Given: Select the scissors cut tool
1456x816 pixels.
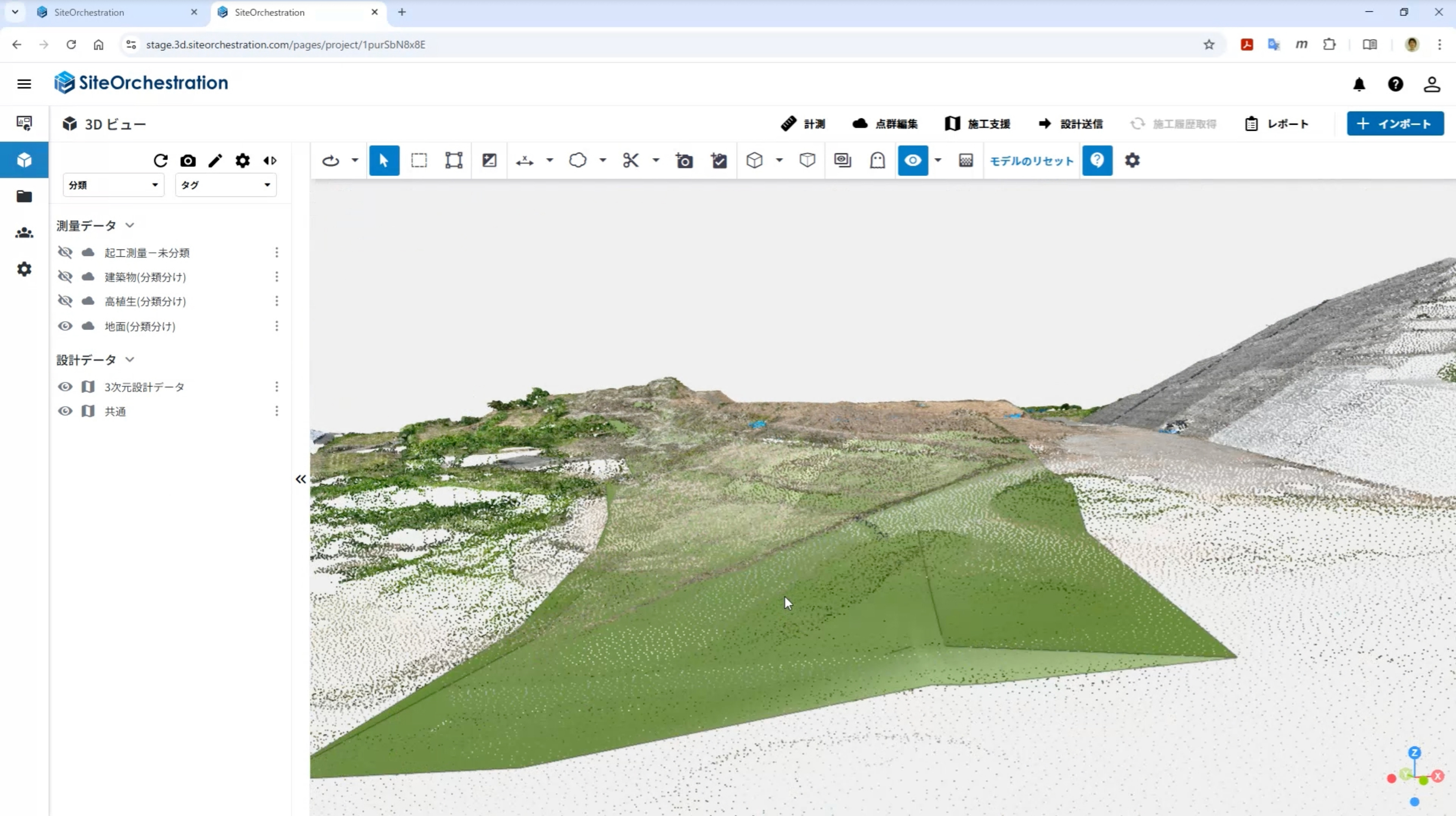Looking at the screenshot, I should click(x=631, y=161).
